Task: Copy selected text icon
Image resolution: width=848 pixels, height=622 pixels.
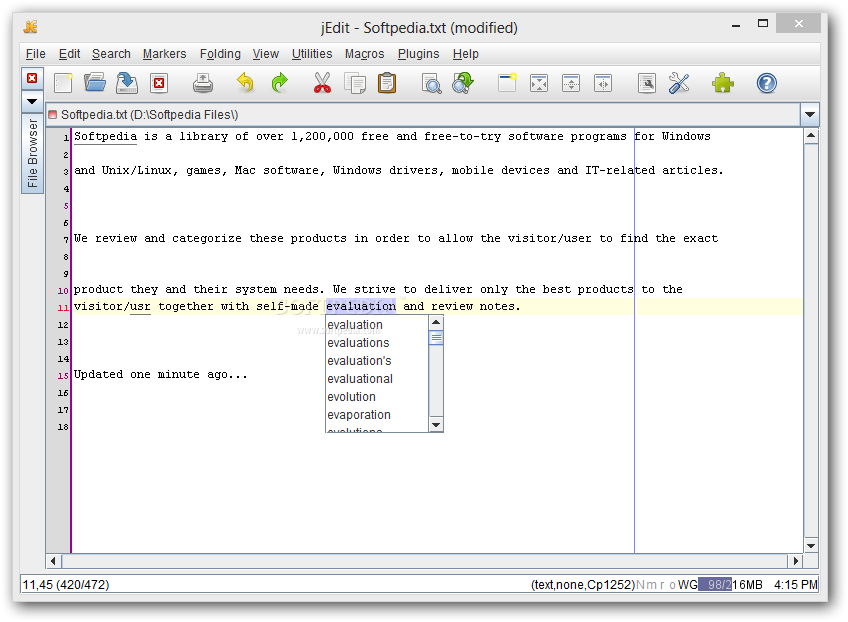Action: coord(355,83)
